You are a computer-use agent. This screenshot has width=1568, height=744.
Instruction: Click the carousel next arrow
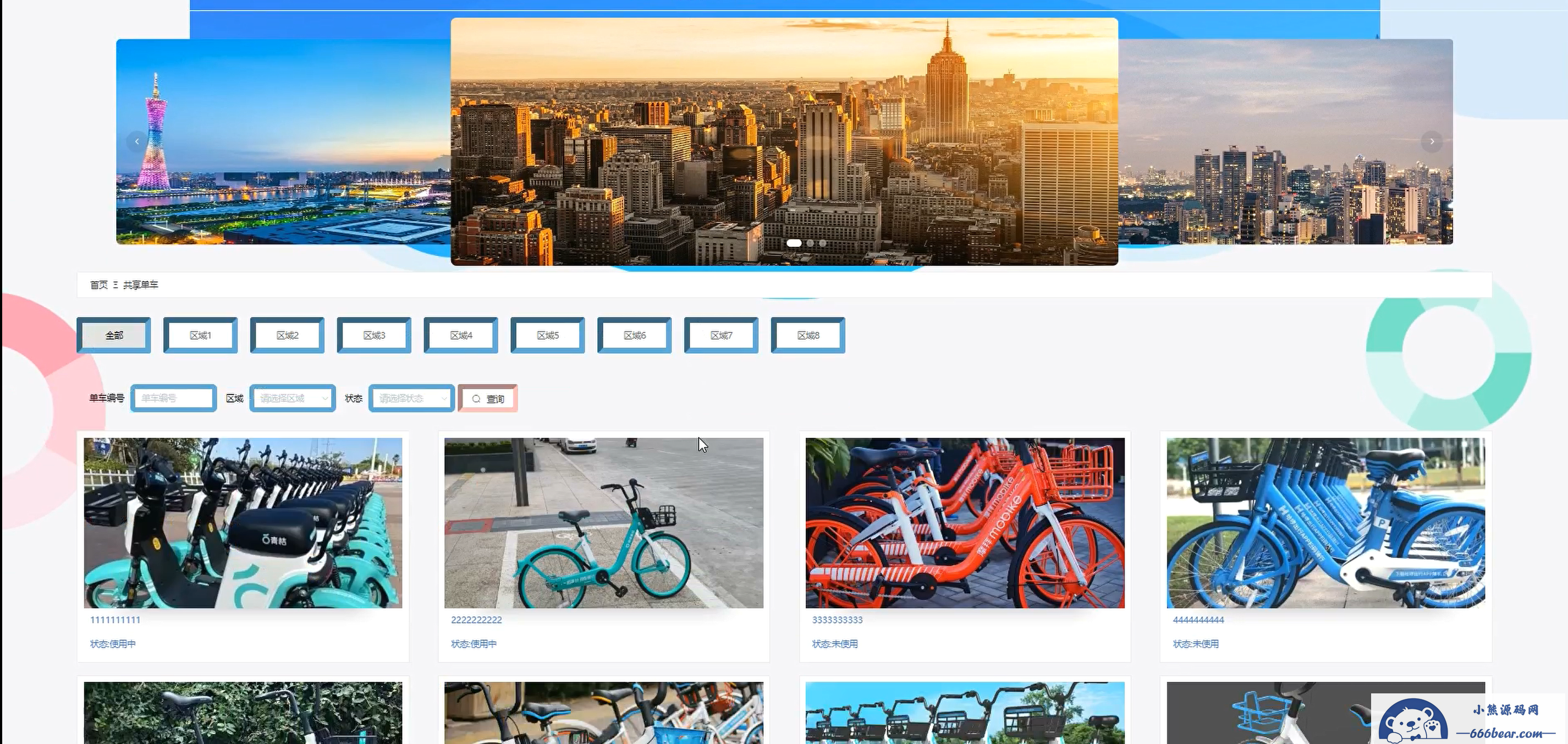(x=1432, y=141)
